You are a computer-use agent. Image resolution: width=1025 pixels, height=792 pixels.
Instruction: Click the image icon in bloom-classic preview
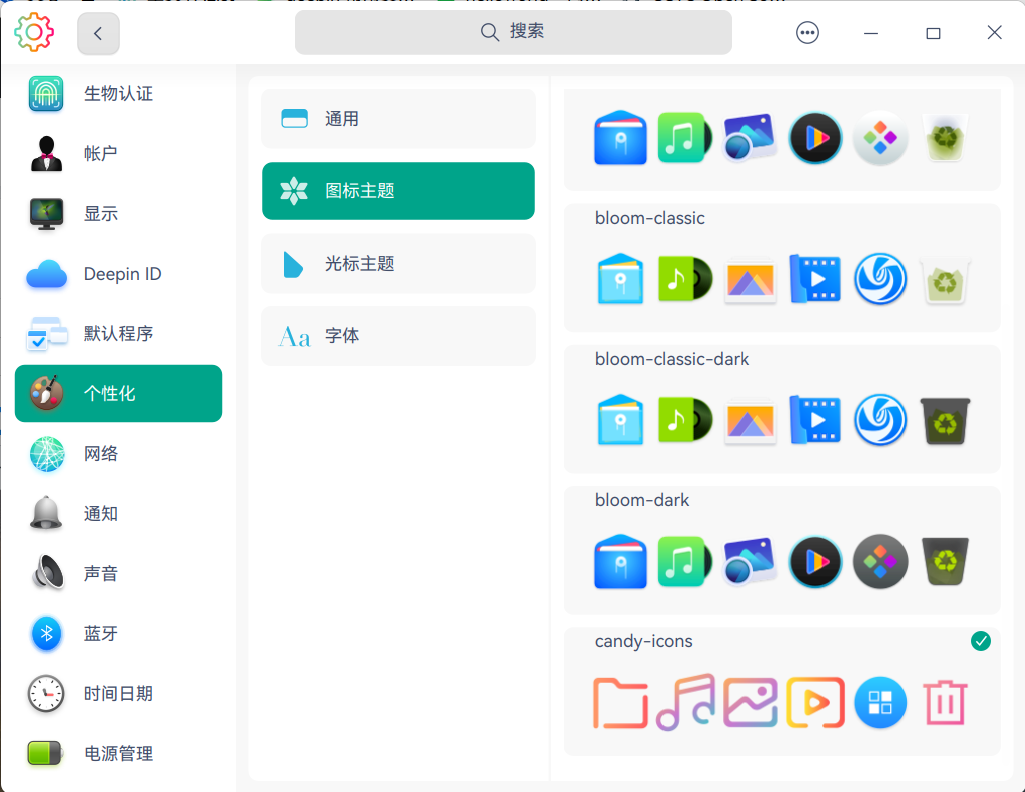click(x=750, y=280)
